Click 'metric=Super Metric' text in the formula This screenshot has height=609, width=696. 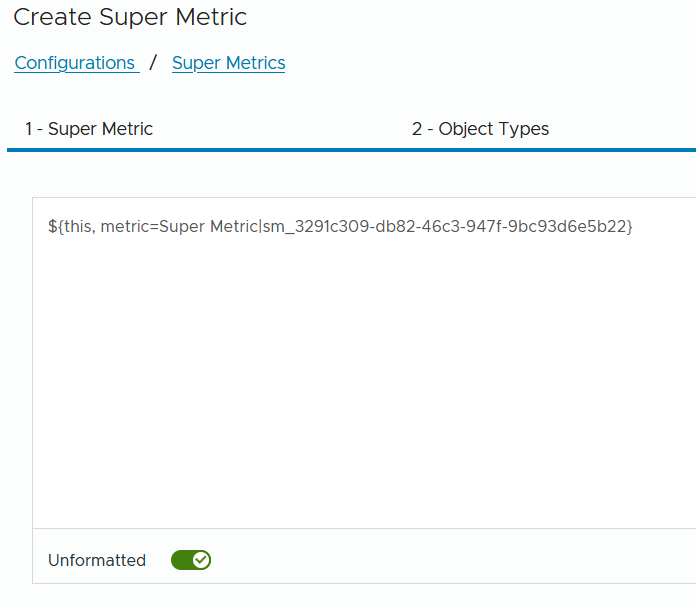(179, 226)
